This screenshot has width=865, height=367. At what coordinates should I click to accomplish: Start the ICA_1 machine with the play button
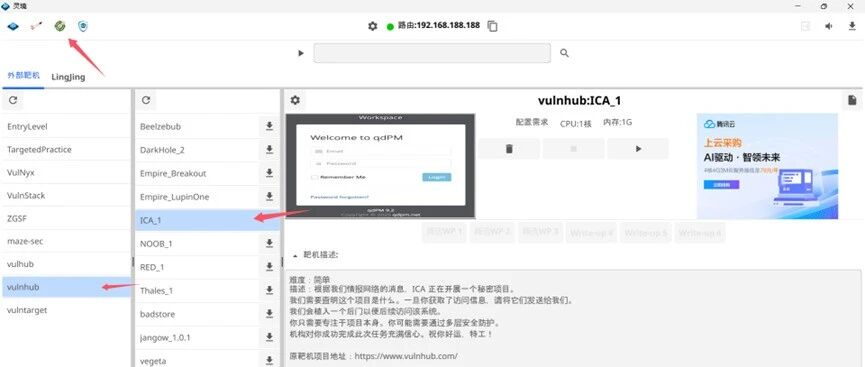pyautogui.click(x=638, y=148)
